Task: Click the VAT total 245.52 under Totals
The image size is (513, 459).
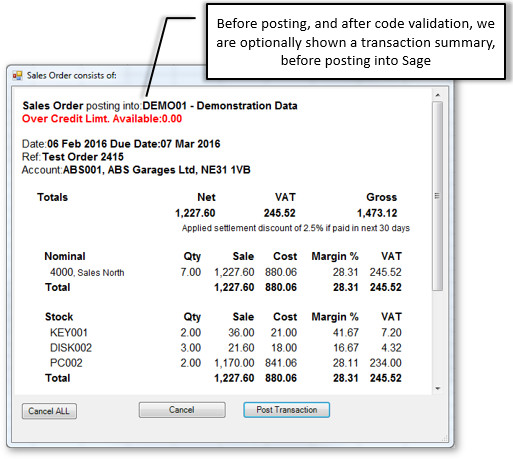Action: click(x=280, y=213)
